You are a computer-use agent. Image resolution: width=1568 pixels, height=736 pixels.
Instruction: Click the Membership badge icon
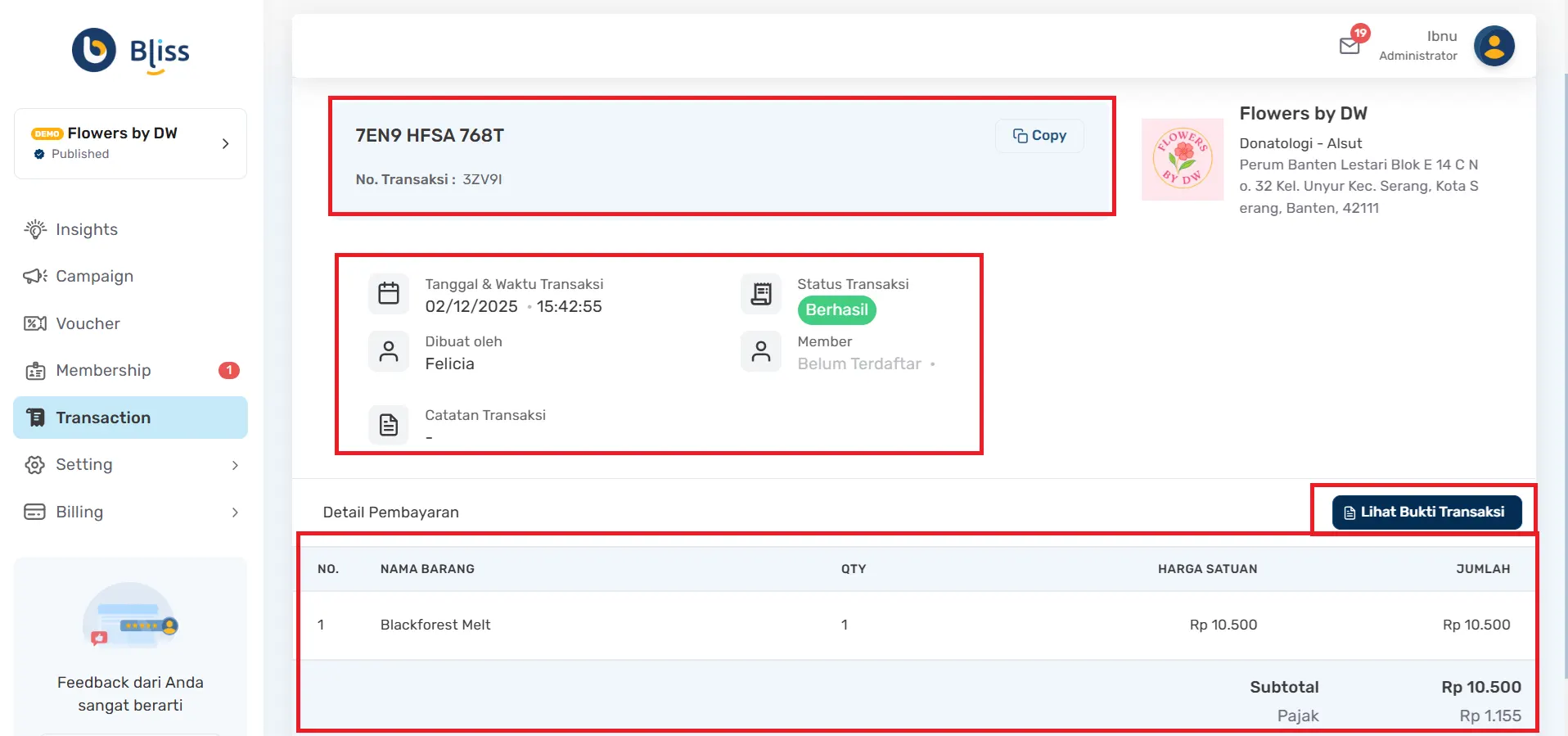[35, 371]
